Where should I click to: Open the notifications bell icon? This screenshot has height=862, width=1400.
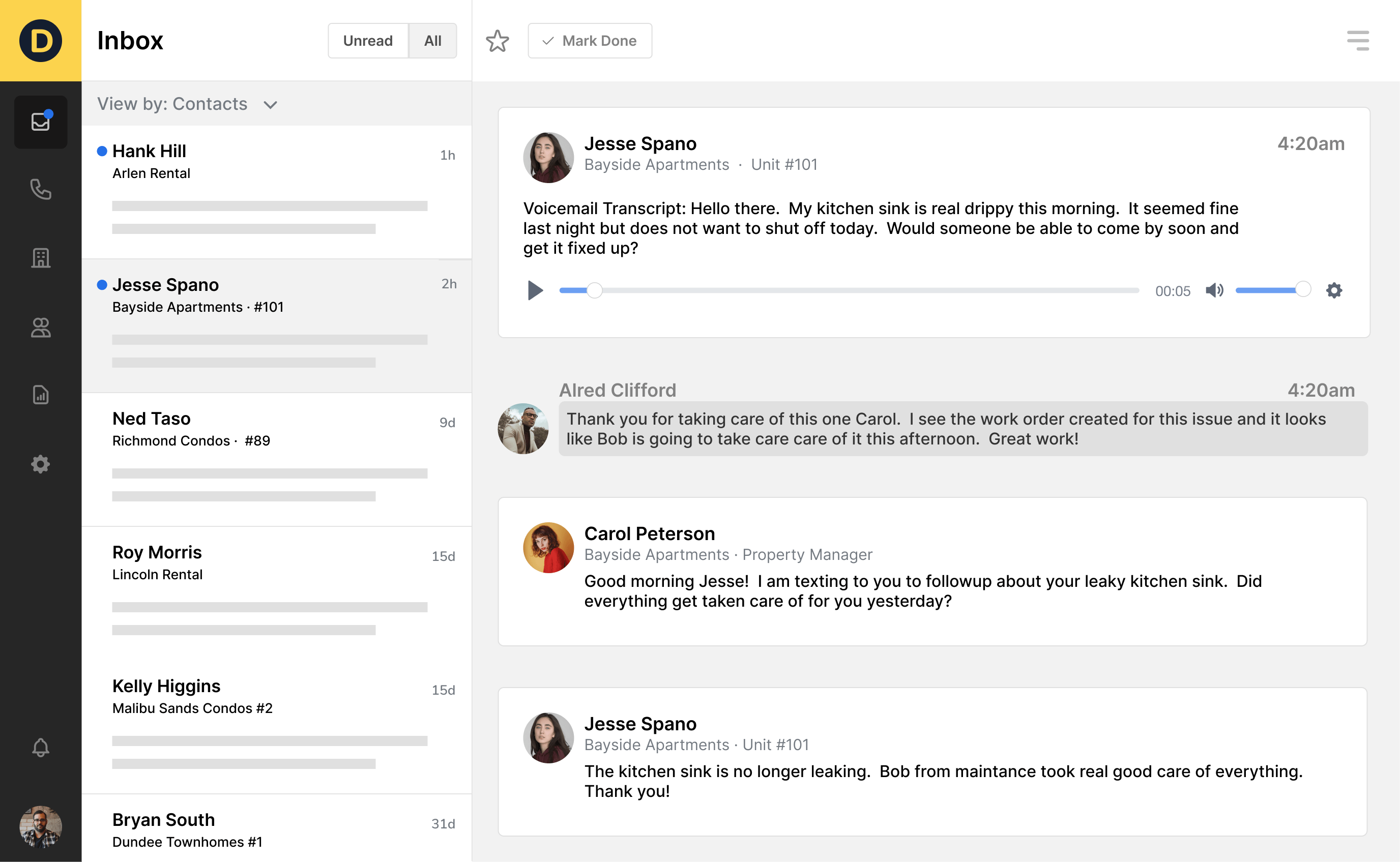click(x=41, y=747)
